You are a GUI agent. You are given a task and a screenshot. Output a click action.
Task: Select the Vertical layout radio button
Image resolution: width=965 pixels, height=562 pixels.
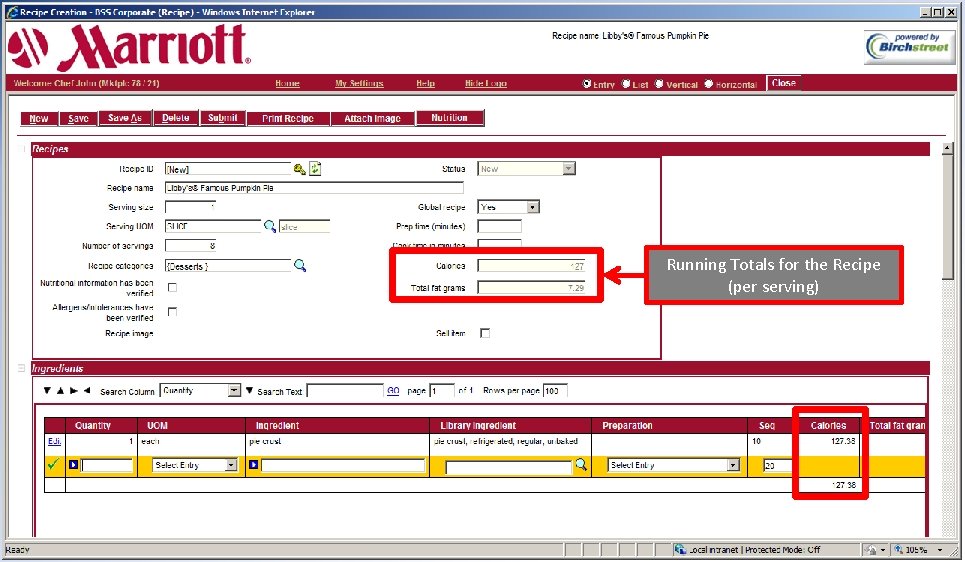pos(659,84)
